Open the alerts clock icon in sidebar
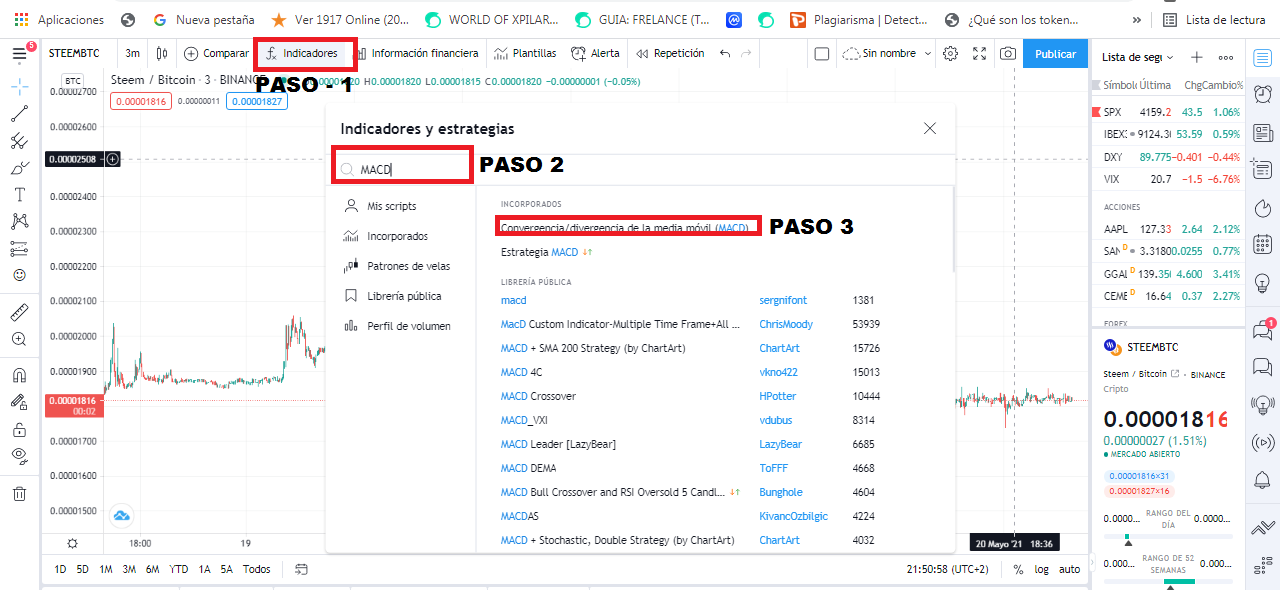 (1262, 94)
